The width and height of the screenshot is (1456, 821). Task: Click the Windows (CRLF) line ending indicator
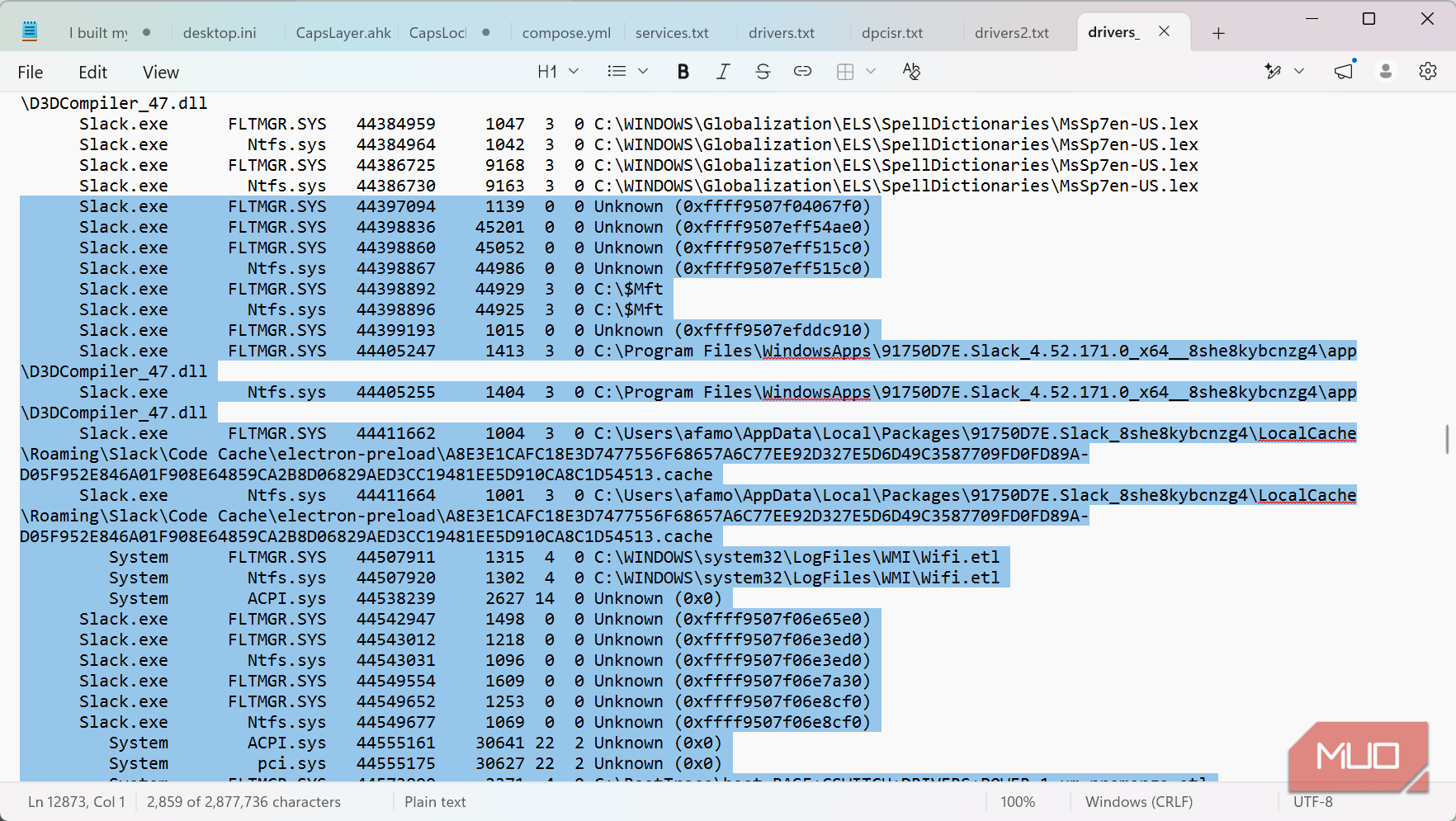pyautogui.click(x=1139, y=802)
